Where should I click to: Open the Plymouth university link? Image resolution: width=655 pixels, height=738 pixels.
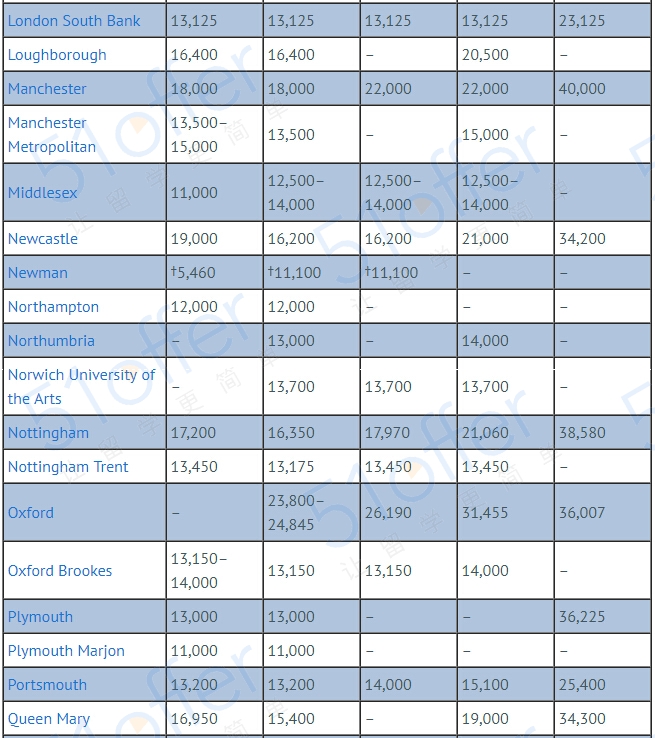[x=40, y=617]
